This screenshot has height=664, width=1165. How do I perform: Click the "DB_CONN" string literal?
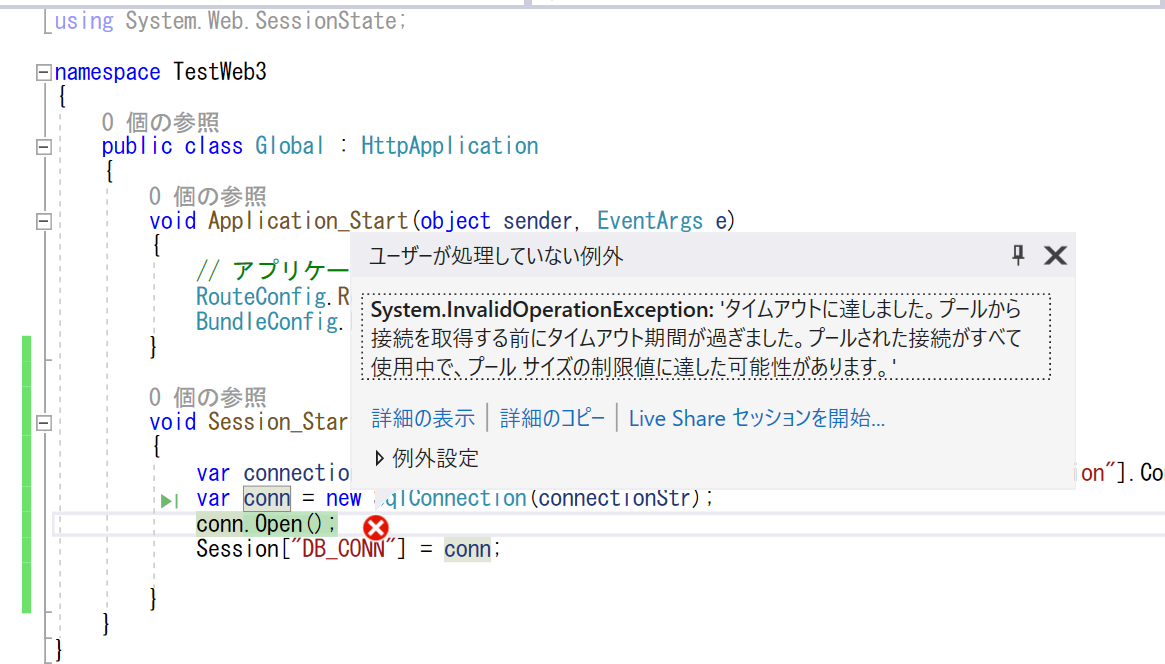(x=343, y=549)
